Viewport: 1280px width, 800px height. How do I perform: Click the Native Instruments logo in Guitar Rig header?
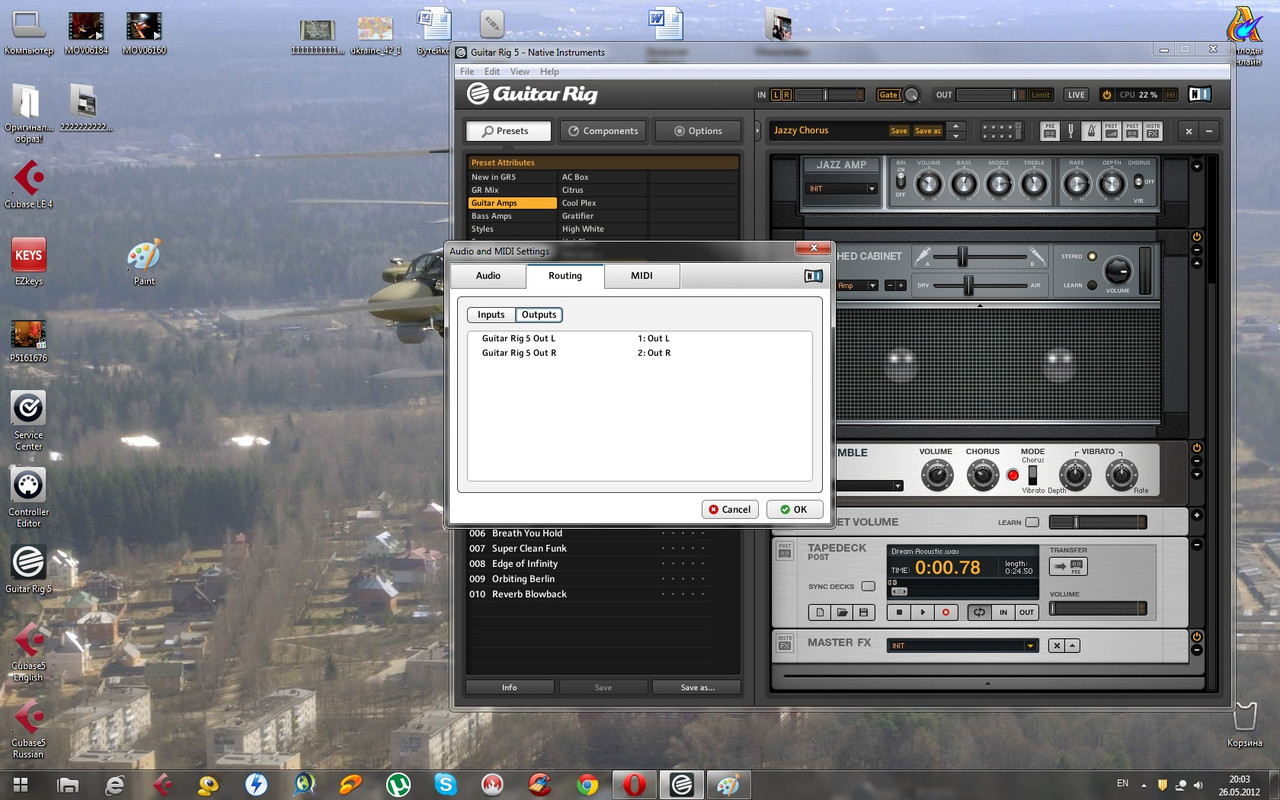tap(1201, 94)
